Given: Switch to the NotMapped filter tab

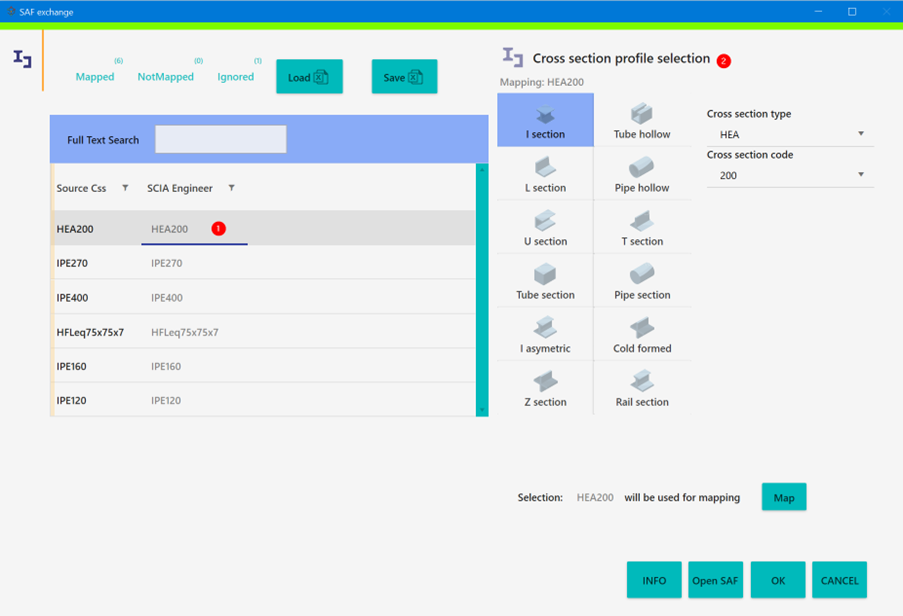Looking at the screenshot, I should 165,77.
